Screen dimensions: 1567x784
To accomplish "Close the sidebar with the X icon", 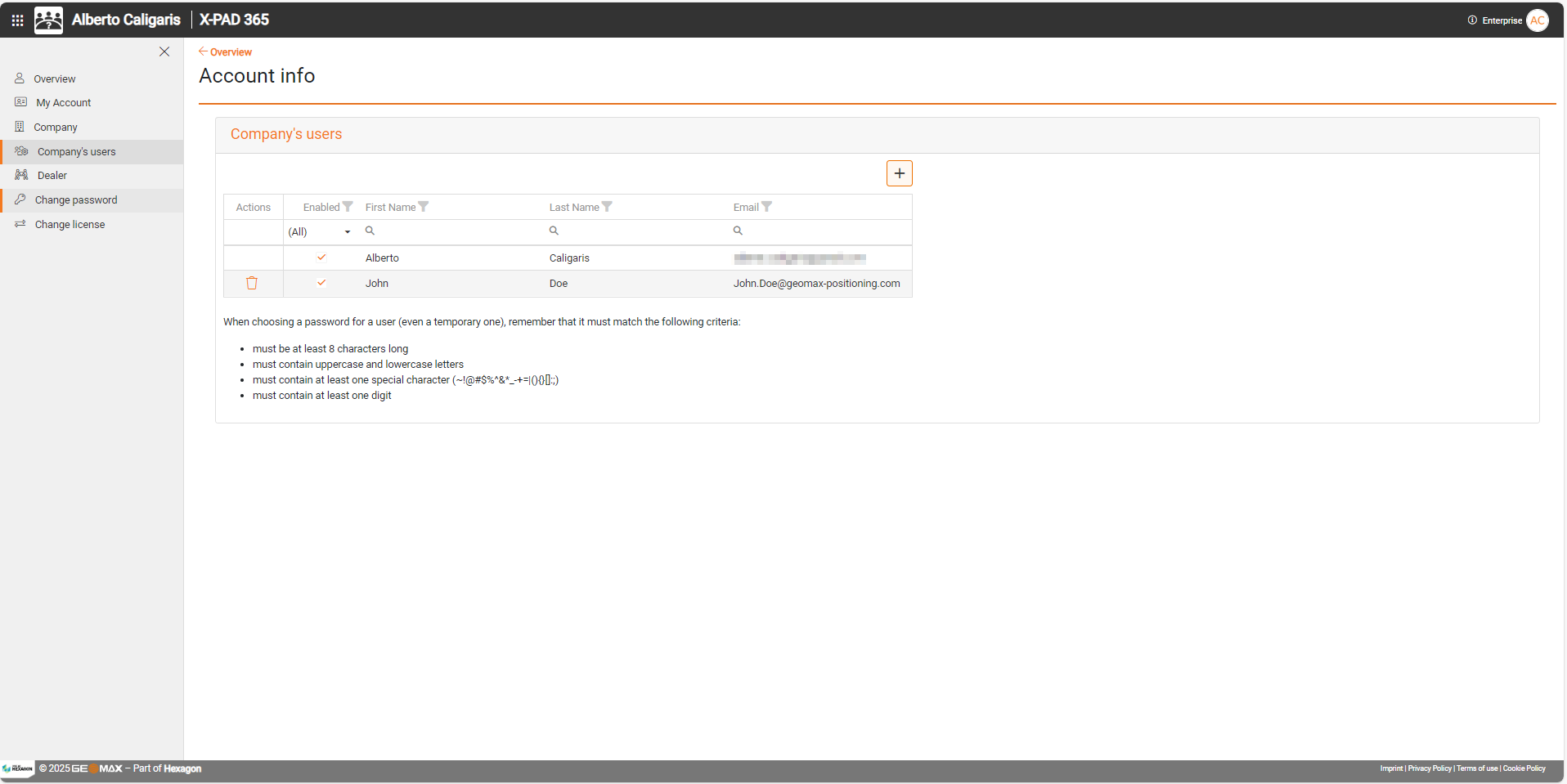I will tap(164, 52).
